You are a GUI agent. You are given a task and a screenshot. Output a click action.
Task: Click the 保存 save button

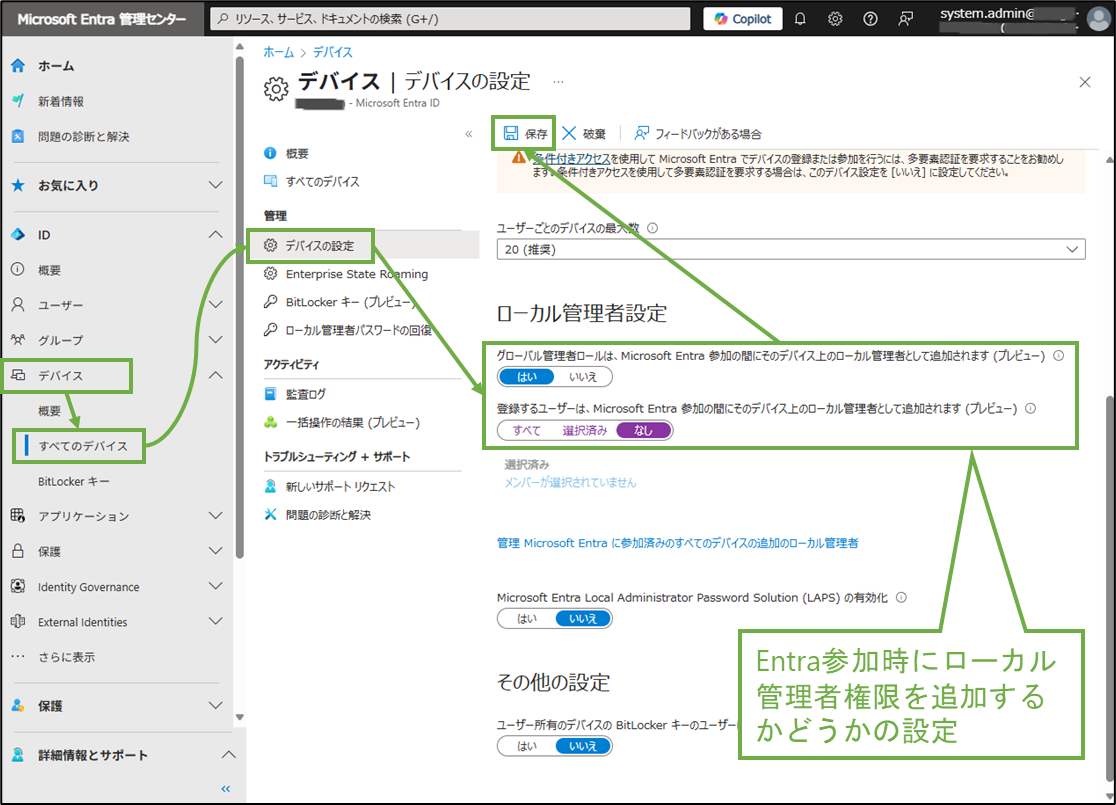(525, 133)
